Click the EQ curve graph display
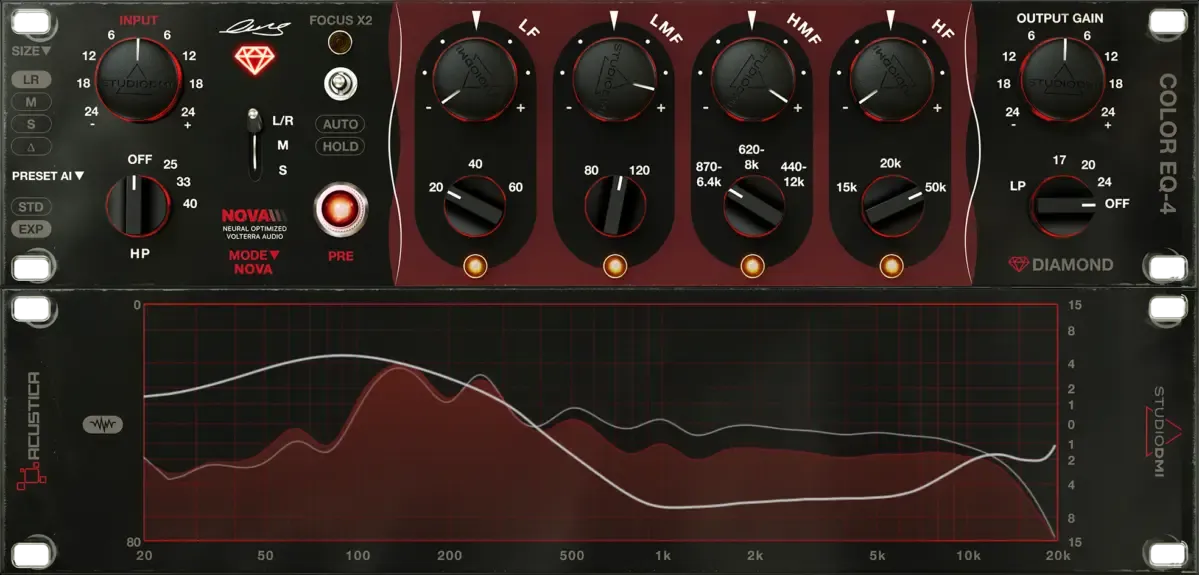 [x=600, y=422]
